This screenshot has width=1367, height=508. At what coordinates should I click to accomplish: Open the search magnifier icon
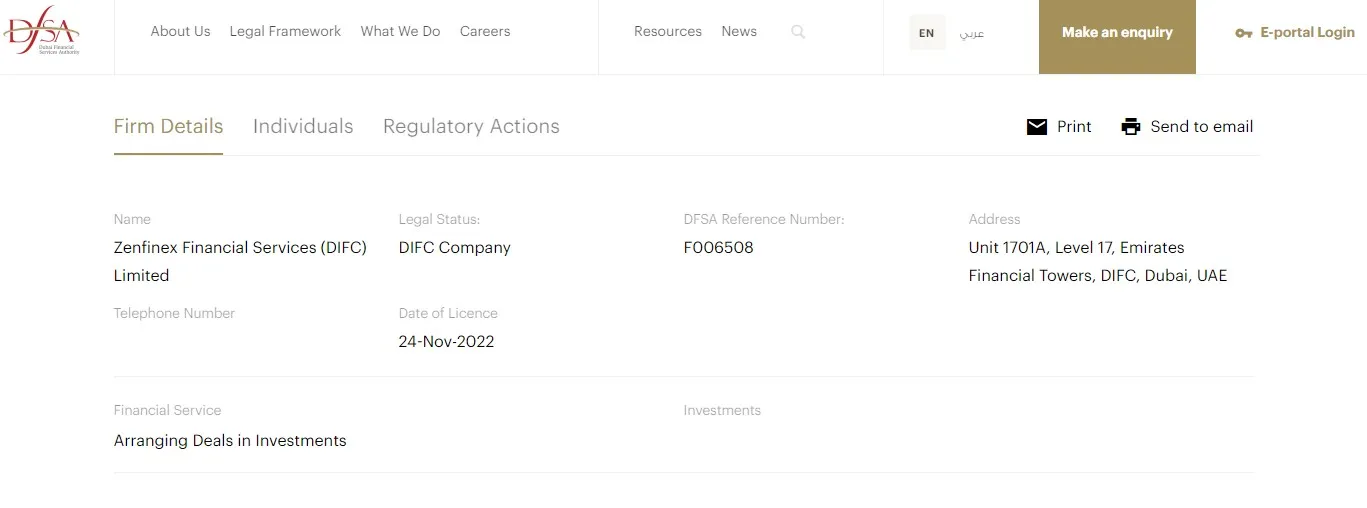coord(797,32)
